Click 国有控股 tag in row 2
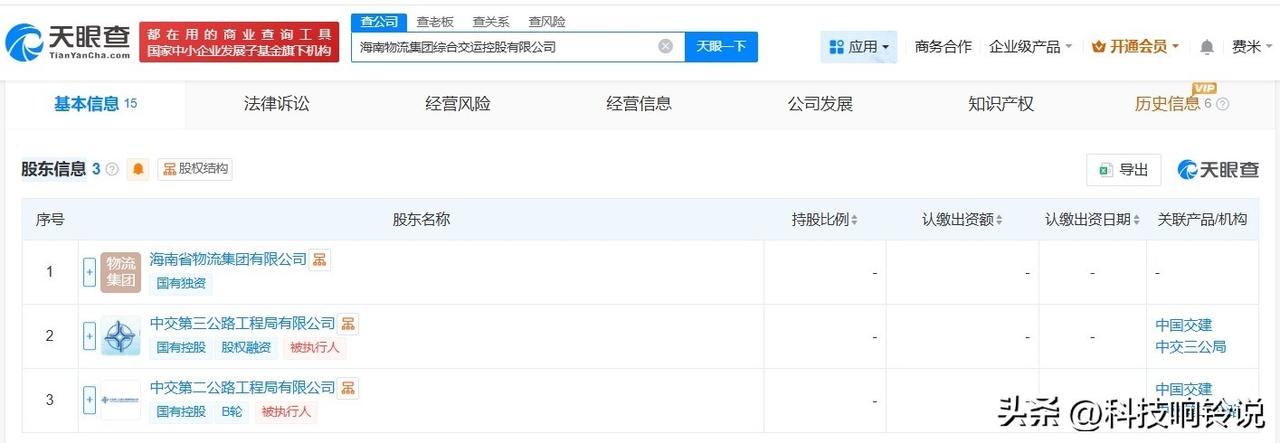 181,348
